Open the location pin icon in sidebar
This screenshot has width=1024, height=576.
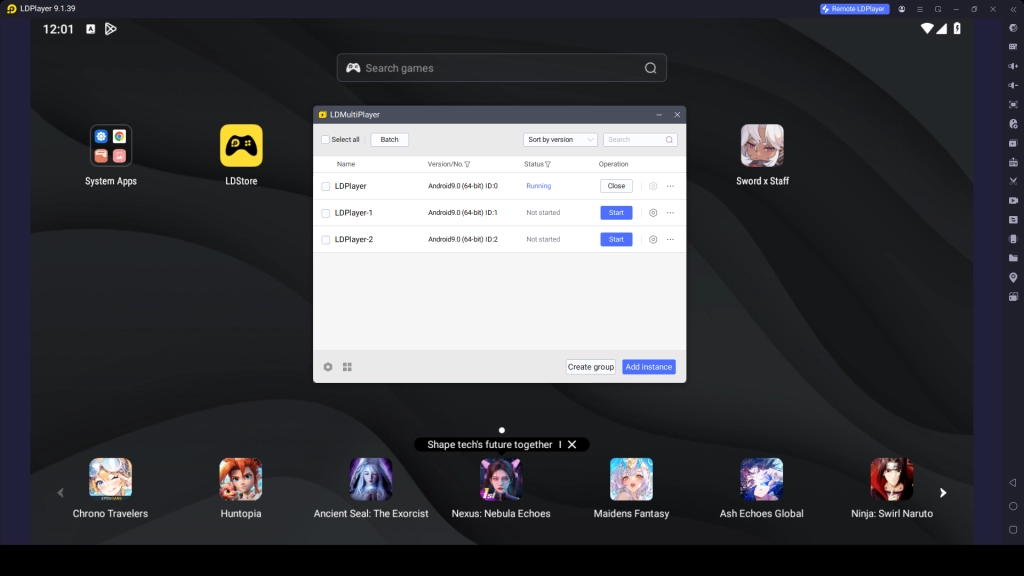point(1013,278)
